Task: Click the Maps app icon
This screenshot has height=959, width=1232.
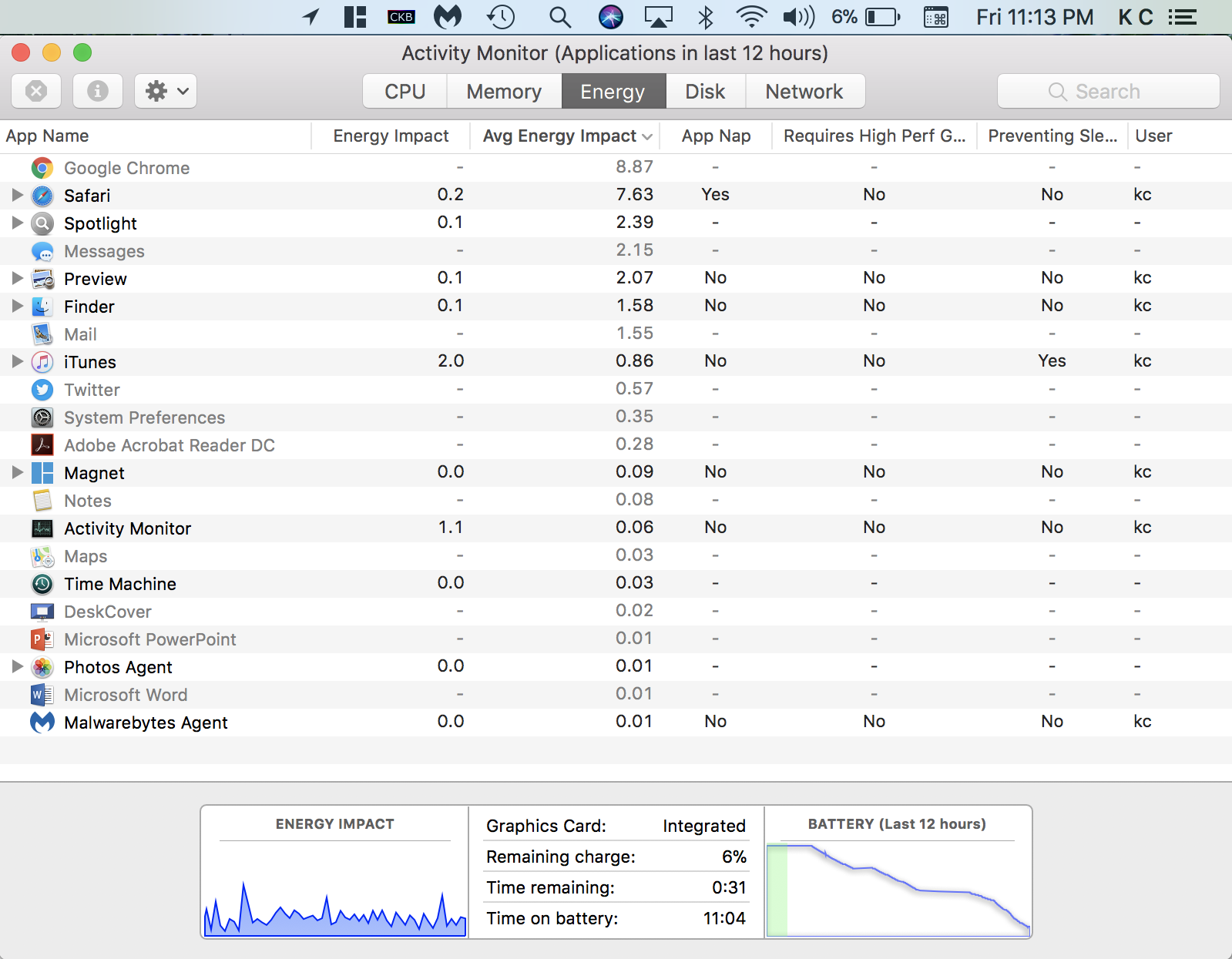Action: [42, 556]
